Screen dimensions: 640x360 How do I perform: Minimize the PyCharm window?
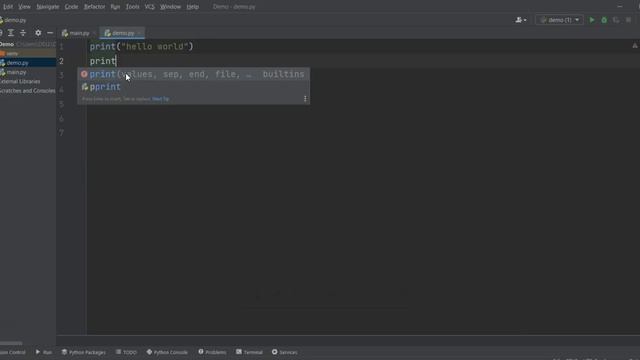tap(620, 7)
